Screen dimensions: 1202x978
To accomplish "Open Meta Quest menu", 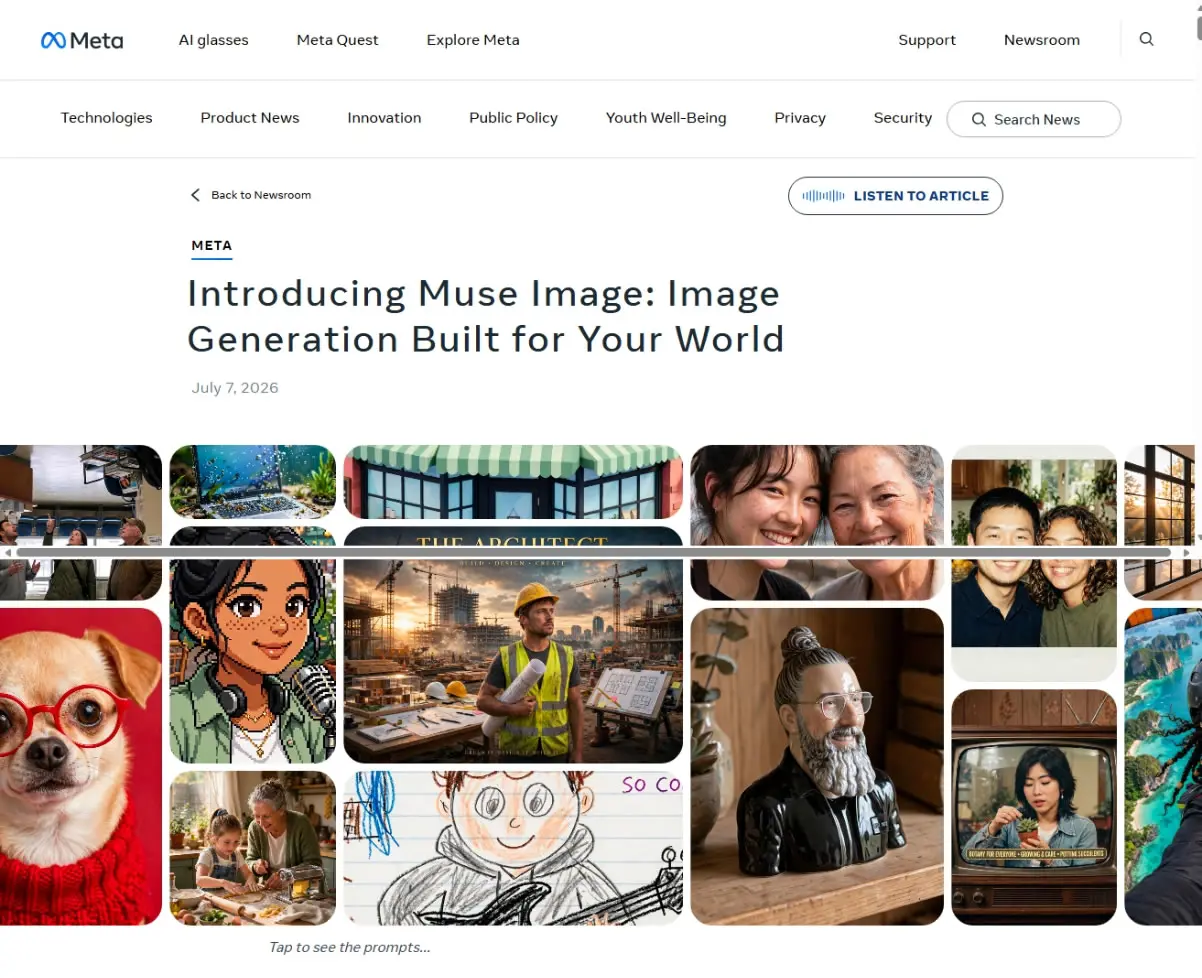I will point(338,40).
